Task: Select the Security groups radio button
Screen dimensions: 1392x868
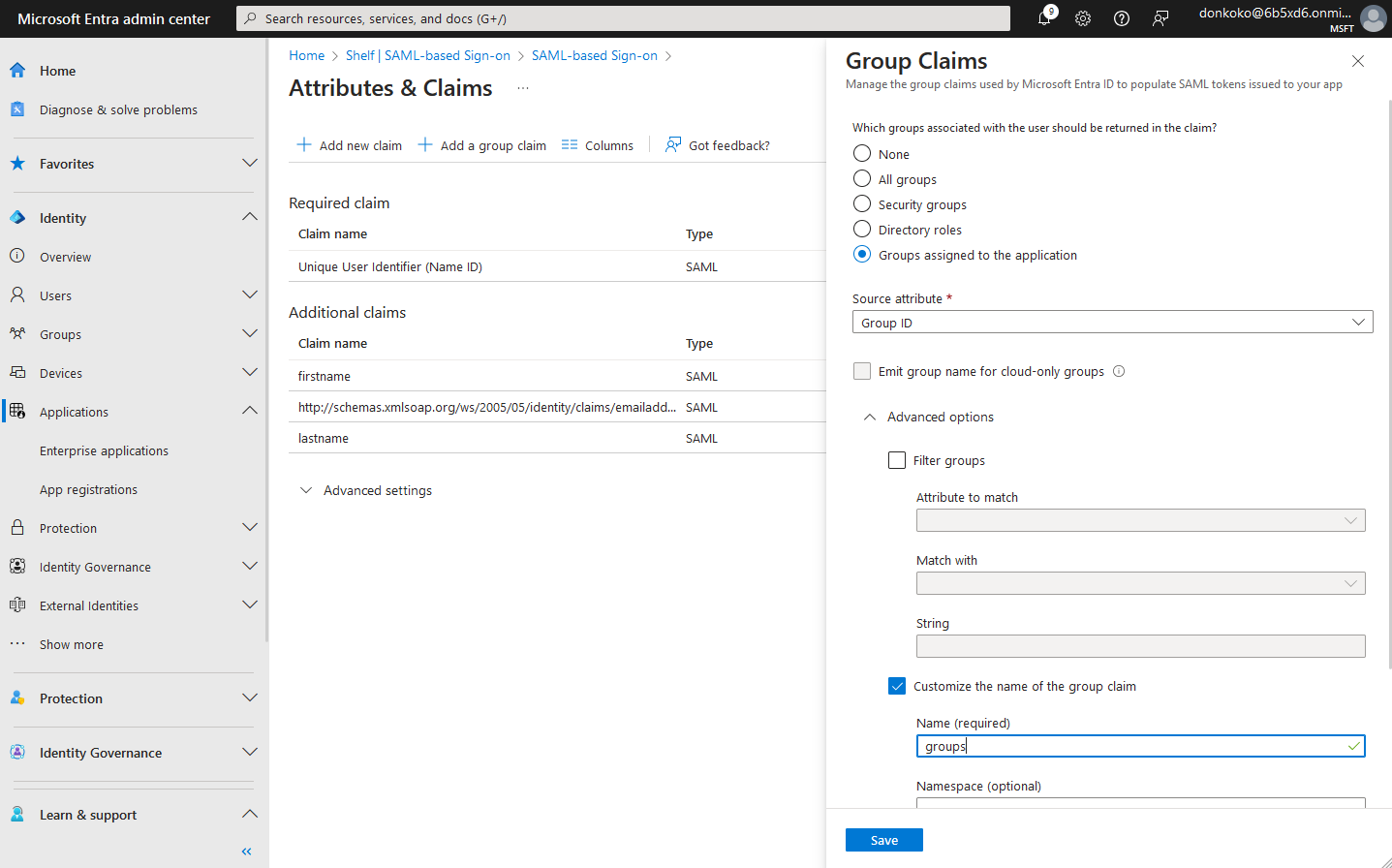Action: (862, 204)
